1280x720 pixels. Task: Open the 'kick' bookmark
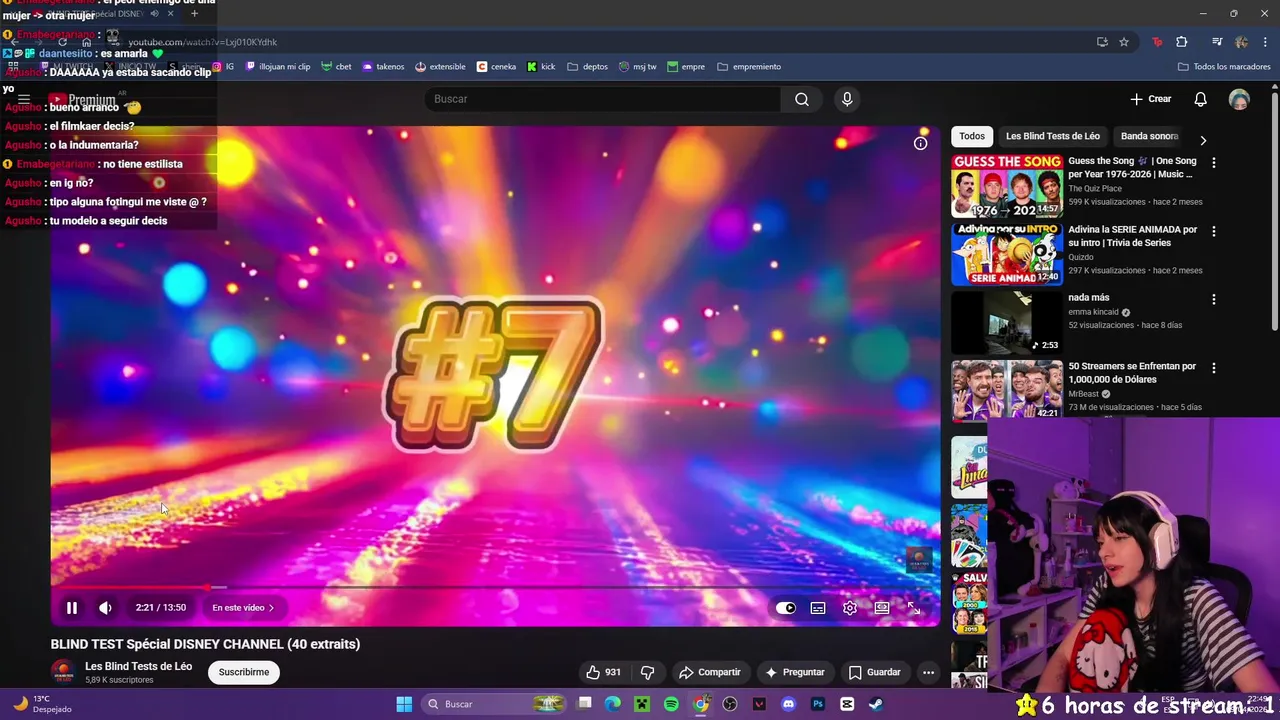pos(541,67)
